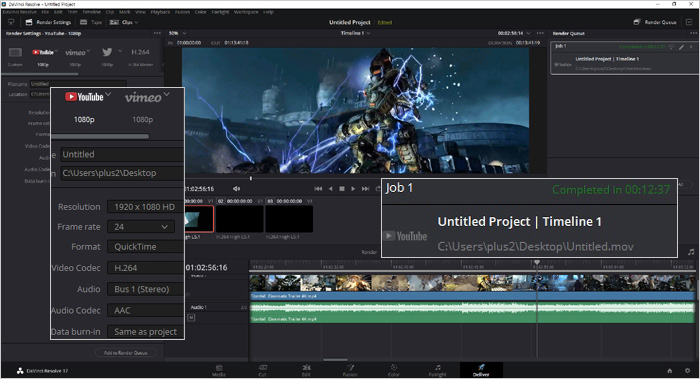
Task: Open the Timeline 1 selector dropdown
Action: point(355,33)
